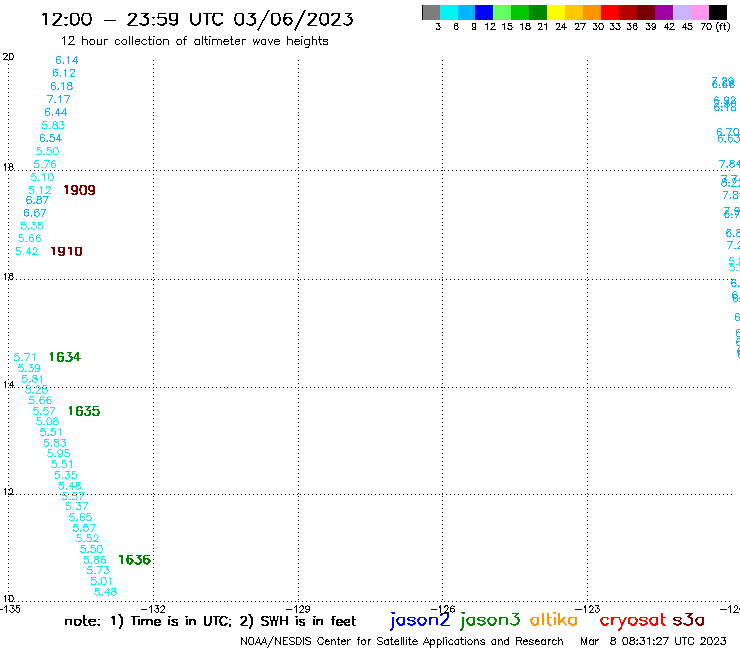The image size is (740, 650).
Task: Click the yellow swatch in the color scale
Action: tap(556, 12)
